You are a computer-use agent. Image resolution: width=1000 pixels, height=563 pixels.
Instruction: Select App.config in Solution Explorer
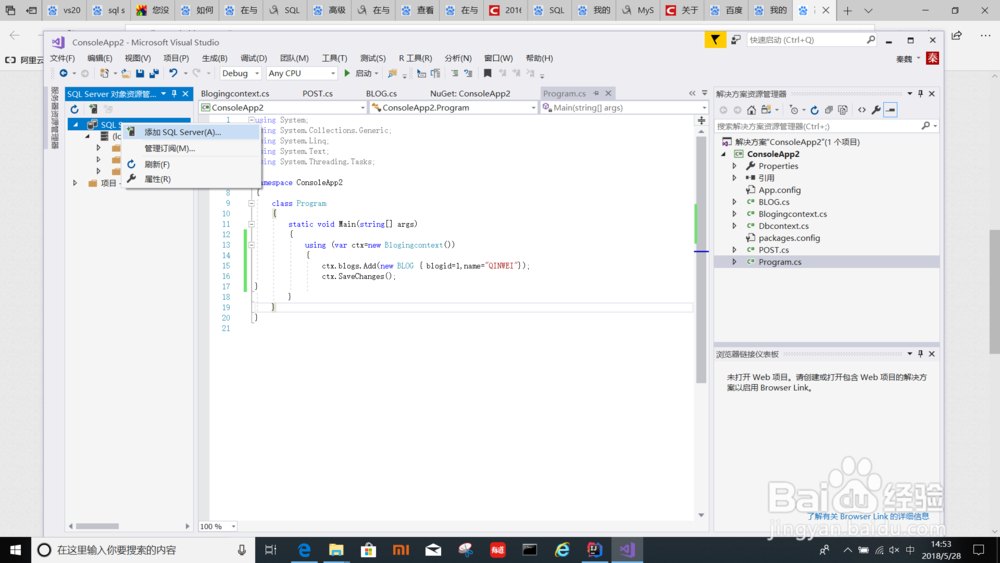click(x=779, y=190)
